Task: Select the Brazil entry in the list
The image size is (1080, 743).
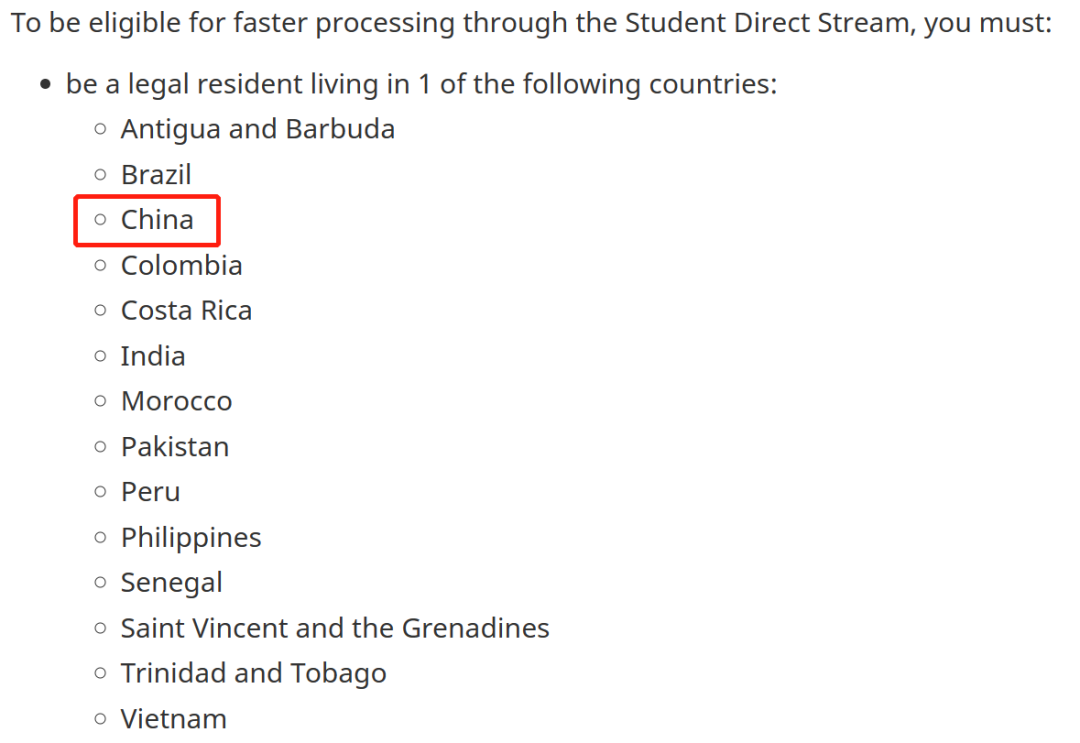Action: tap(156, 174)
